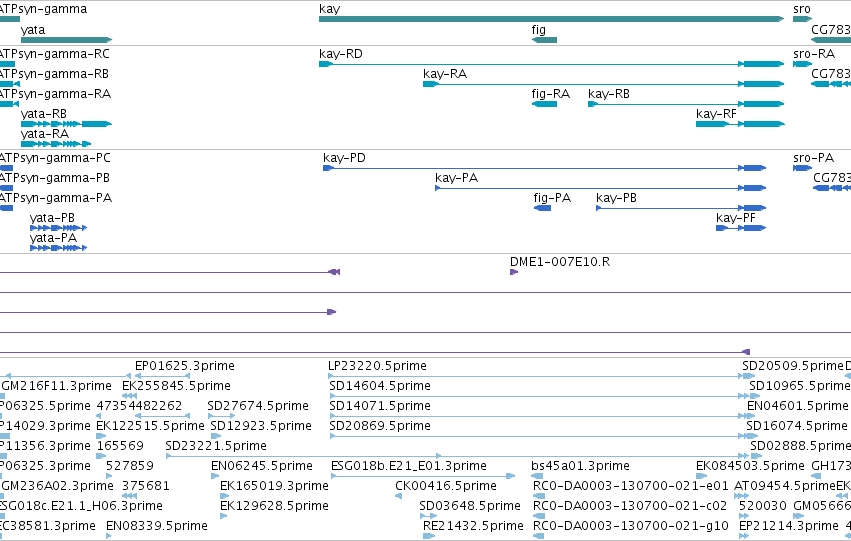Viewport: 851px width, 541px height.
Task: Click the EP21214.3prime EST
Action: 744,536
